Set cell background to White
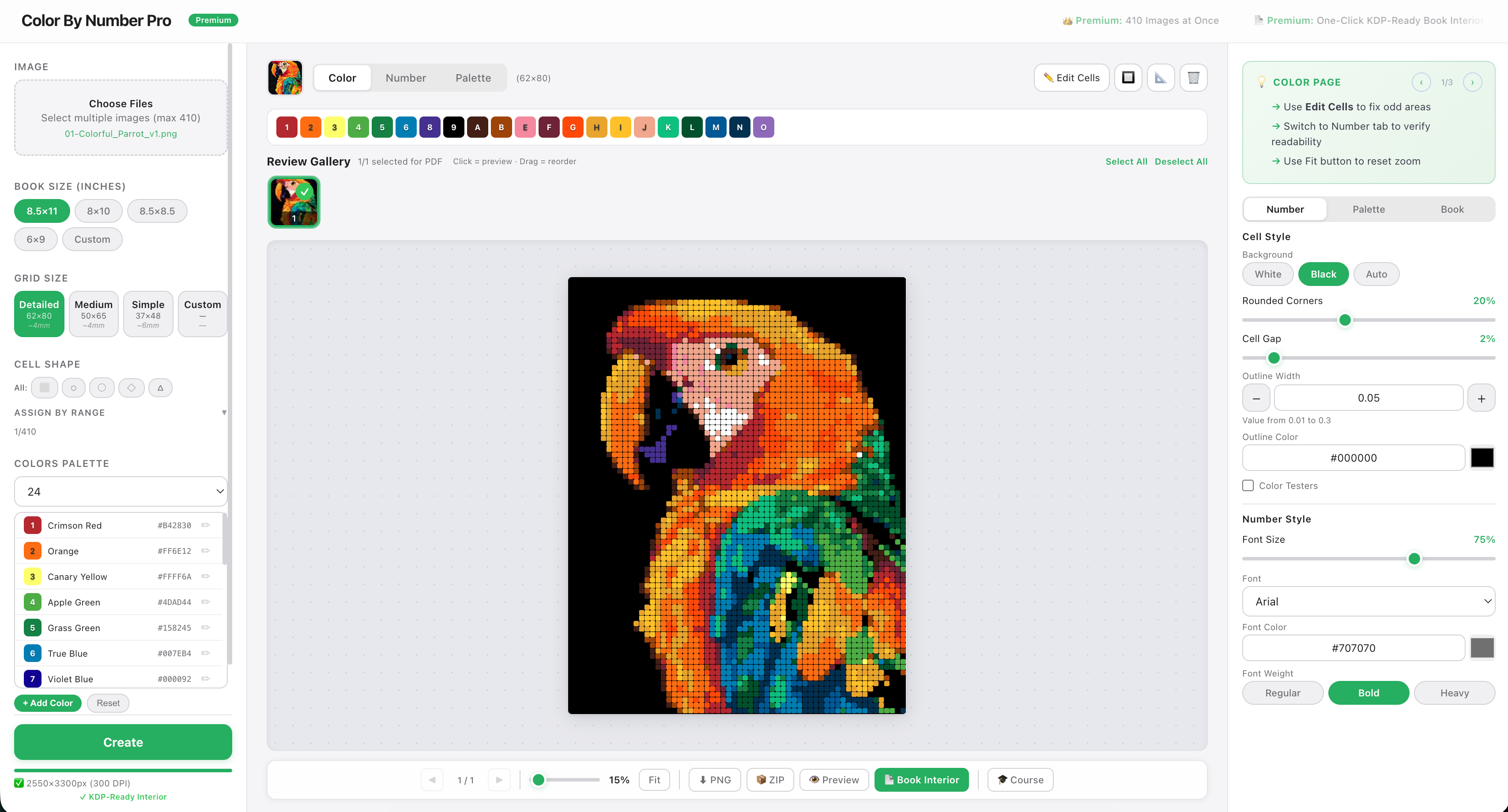 1267,274
